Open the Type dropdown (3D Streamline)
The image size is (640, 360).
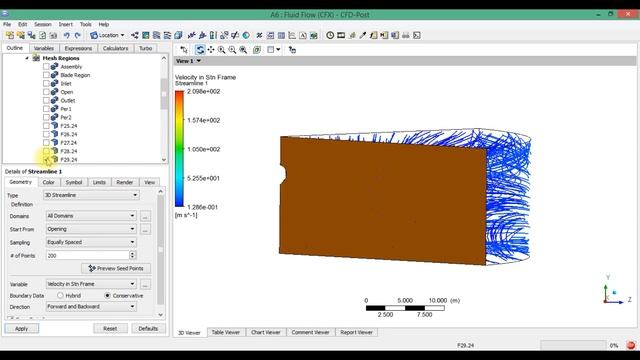91,195
